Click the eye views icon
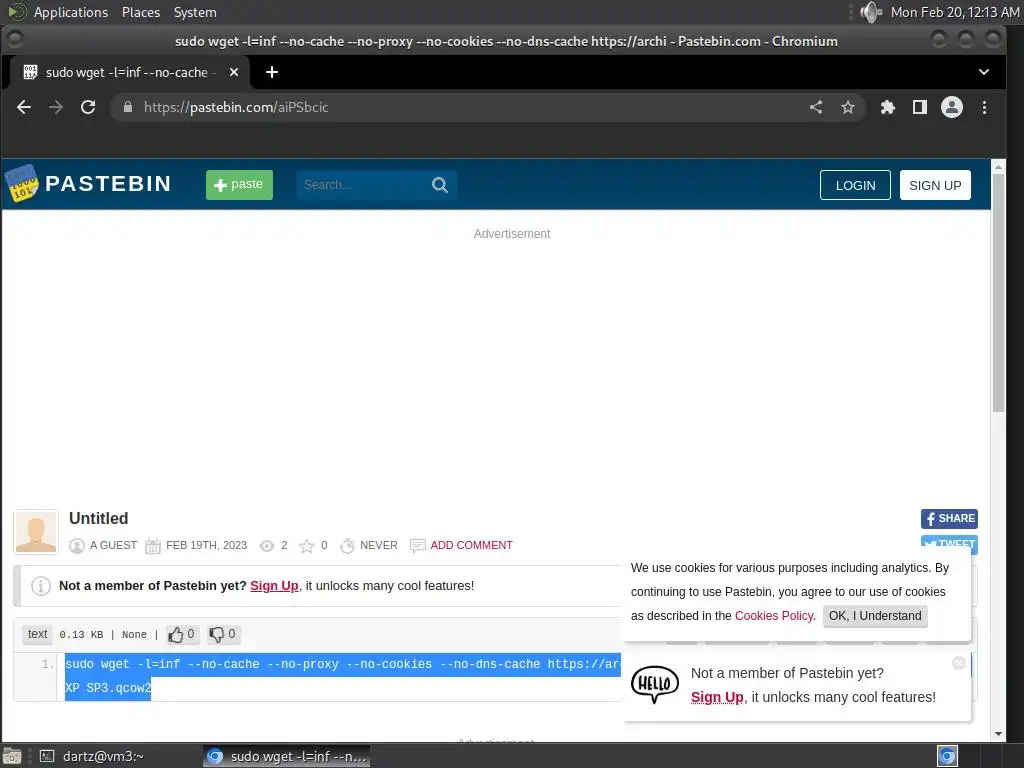This screenshot has width=1024, height=768. coord(266,545)
